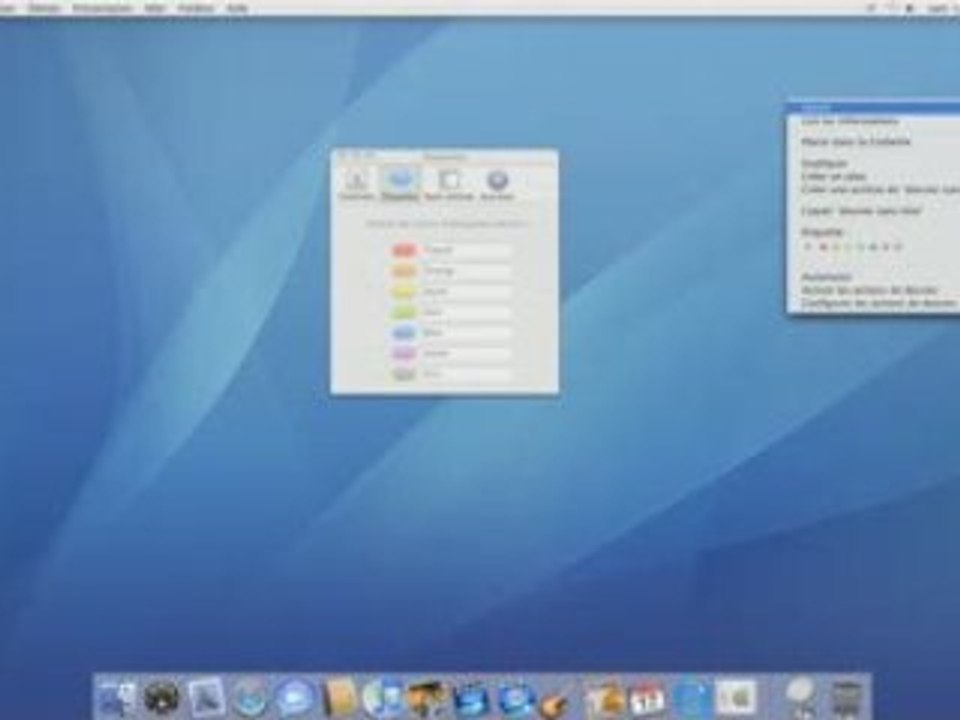Open System Preferences icon in the Dock
The height and width of the screenshot is (720, 960).
tap(735, 698)
